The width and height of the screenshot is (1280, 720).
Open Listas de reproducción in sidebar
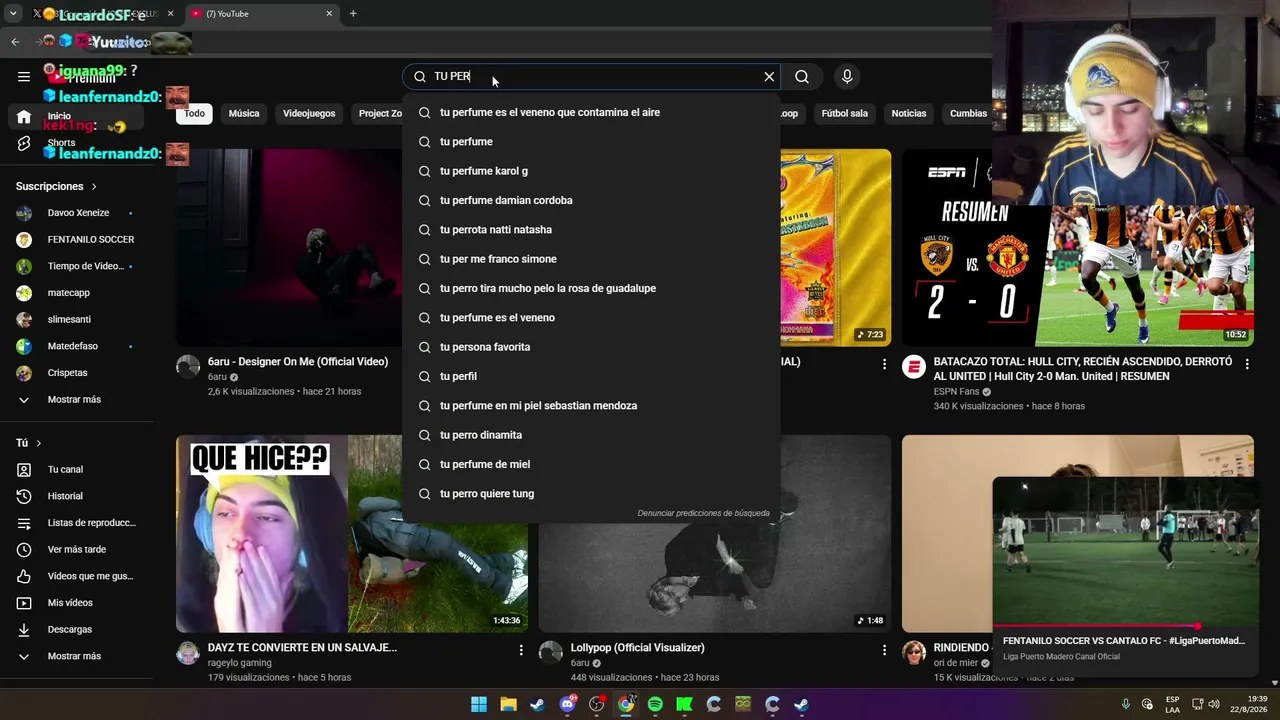77,523
